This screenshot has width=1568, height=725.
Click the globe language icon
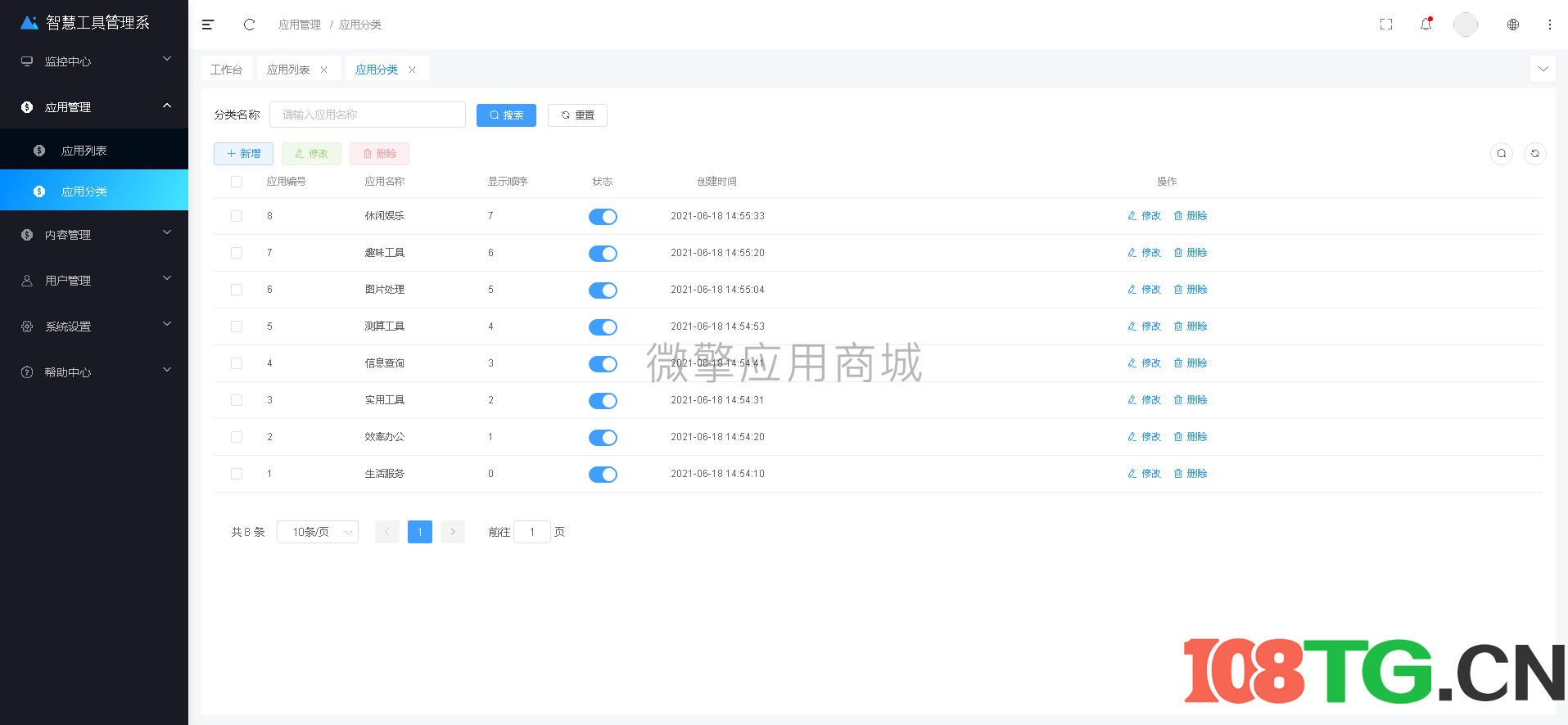pyautogui.click(x=1513, y=25)
